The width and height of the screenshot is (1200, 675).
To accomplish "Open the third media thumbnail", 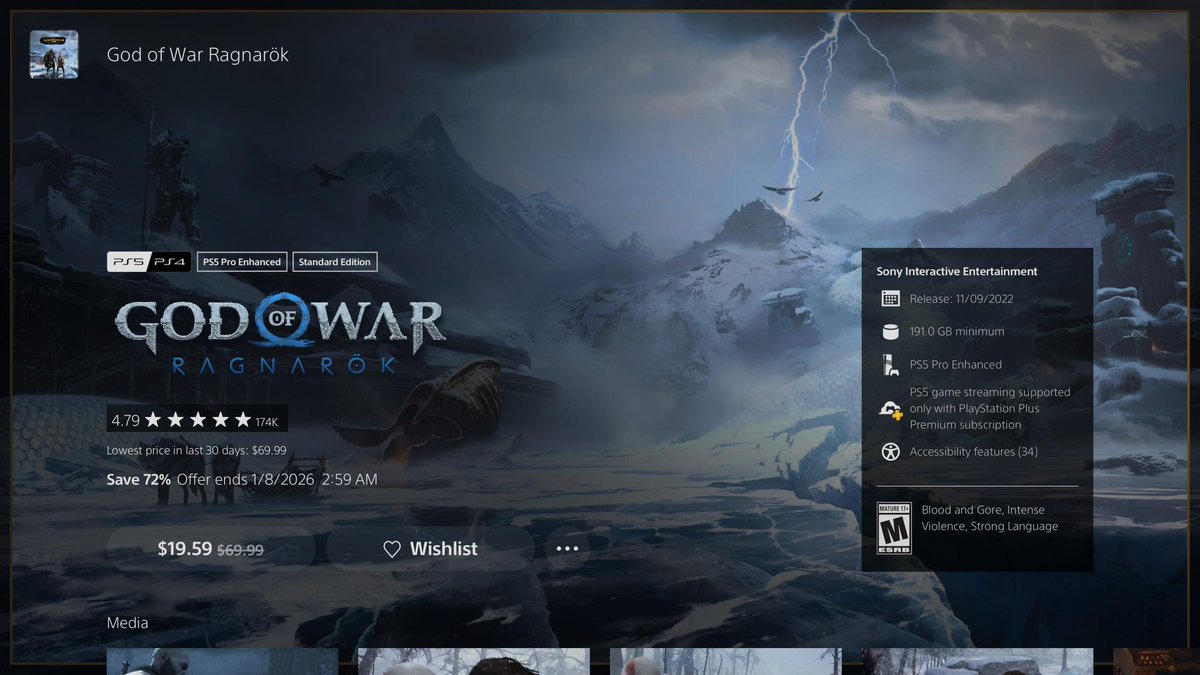I will (x=726, y=662).
